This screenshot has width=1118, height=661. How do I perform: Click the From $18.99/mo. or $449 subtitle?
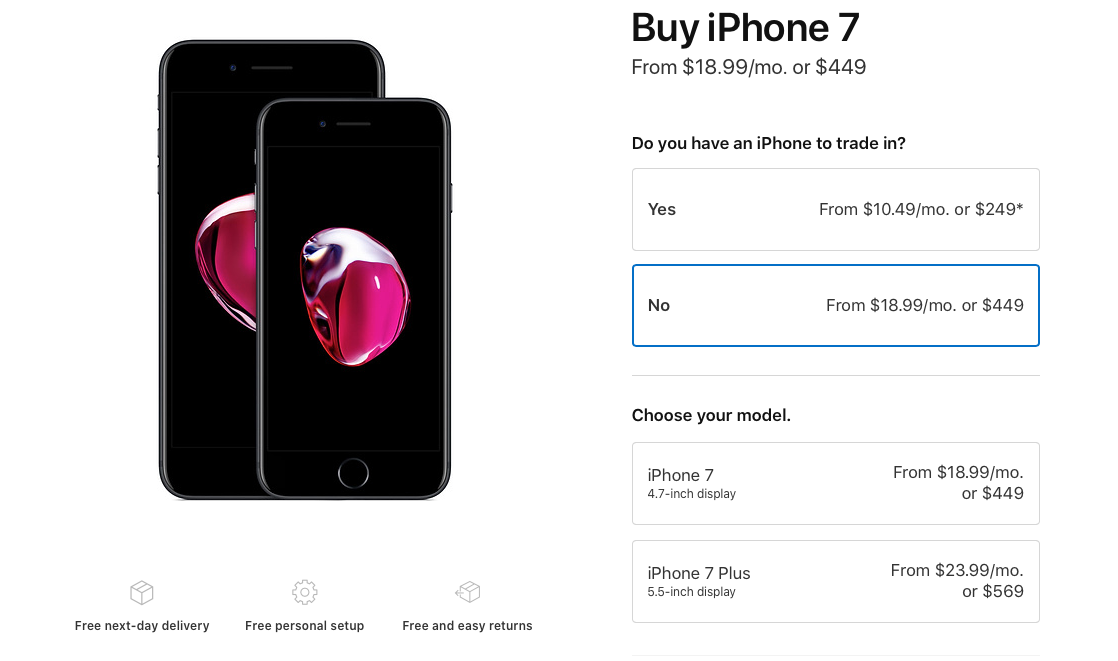coord(748,68)
